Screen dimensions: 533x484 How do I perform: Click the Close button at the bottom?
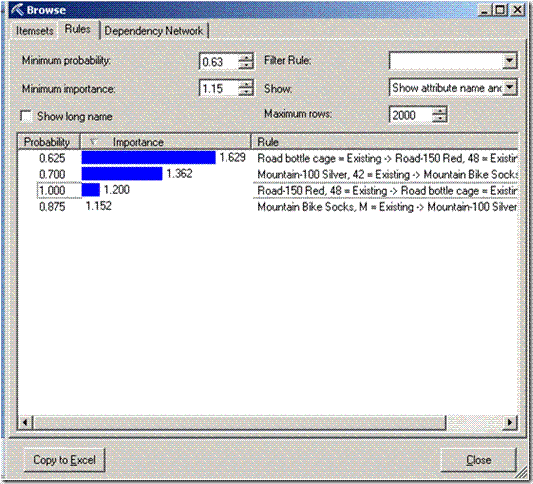click(479, 460)
